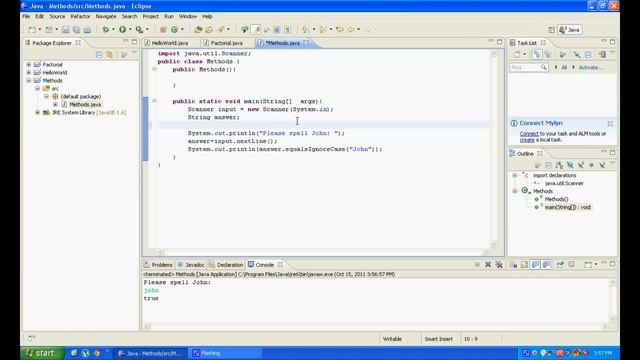This screenshot has height=360, width=640.
Task: Click the Clear Console icon
Action: click(x=513, y=264)
